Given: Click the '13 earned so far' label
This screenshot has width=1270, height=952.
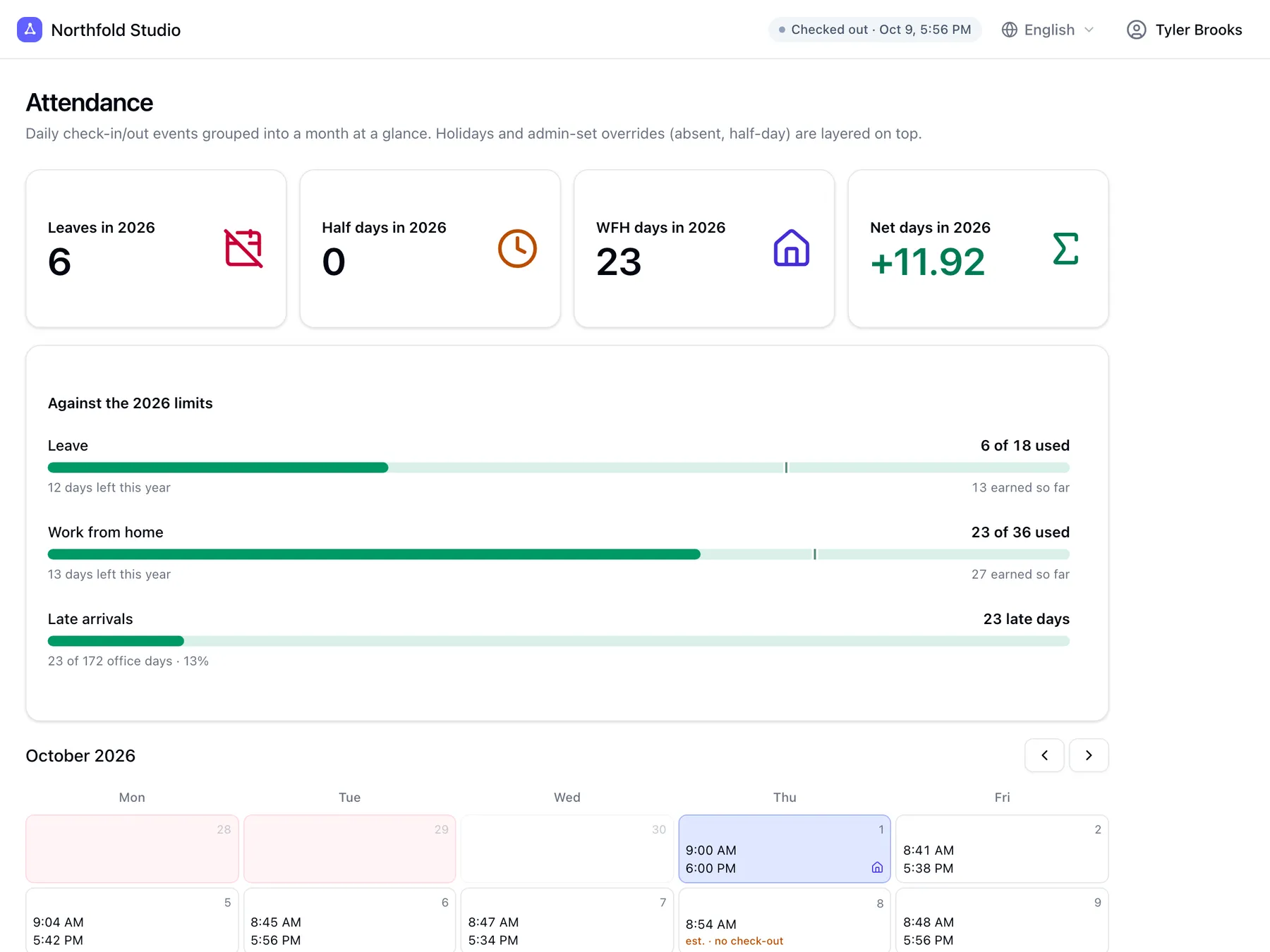Looking at the screenshot, I should click(x=1021, y=487).
